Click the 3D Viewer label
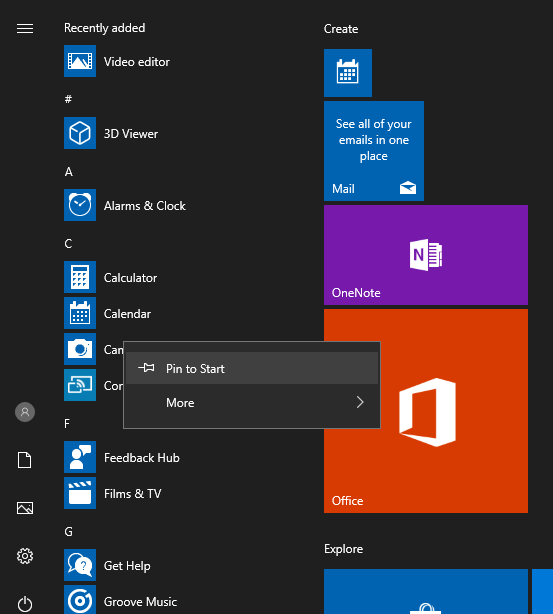553x614 pixels. 131,134
